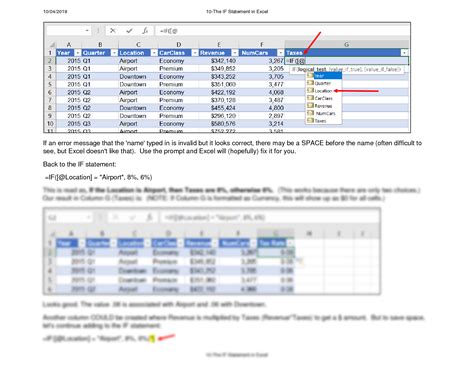Select Taxes in the autocomplete suggestion list
Image resolution: width=474 pixels, height=366 pixels.
pyautogui.click(x=324, y=121)
